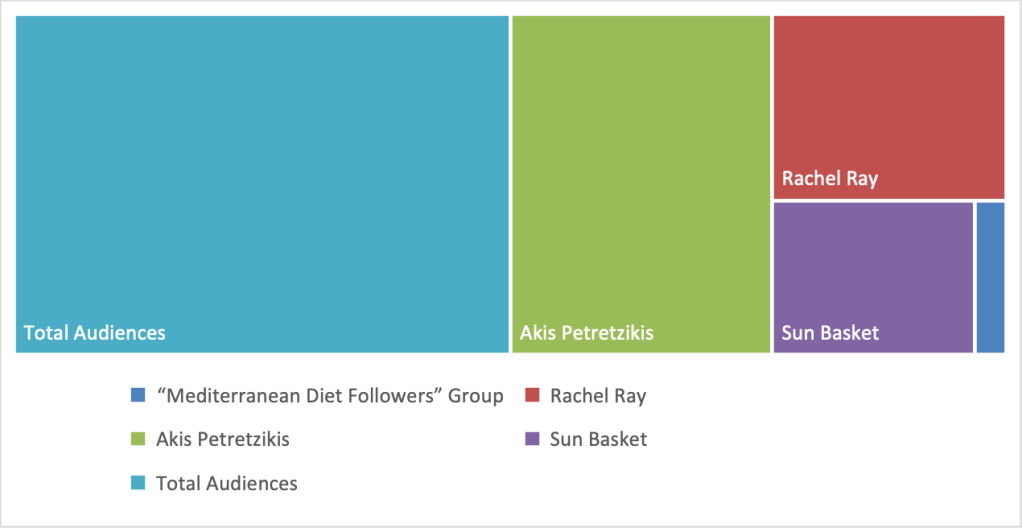
Task: Select the white Sun Basket label inside the tile
Action: pos(830,332)
